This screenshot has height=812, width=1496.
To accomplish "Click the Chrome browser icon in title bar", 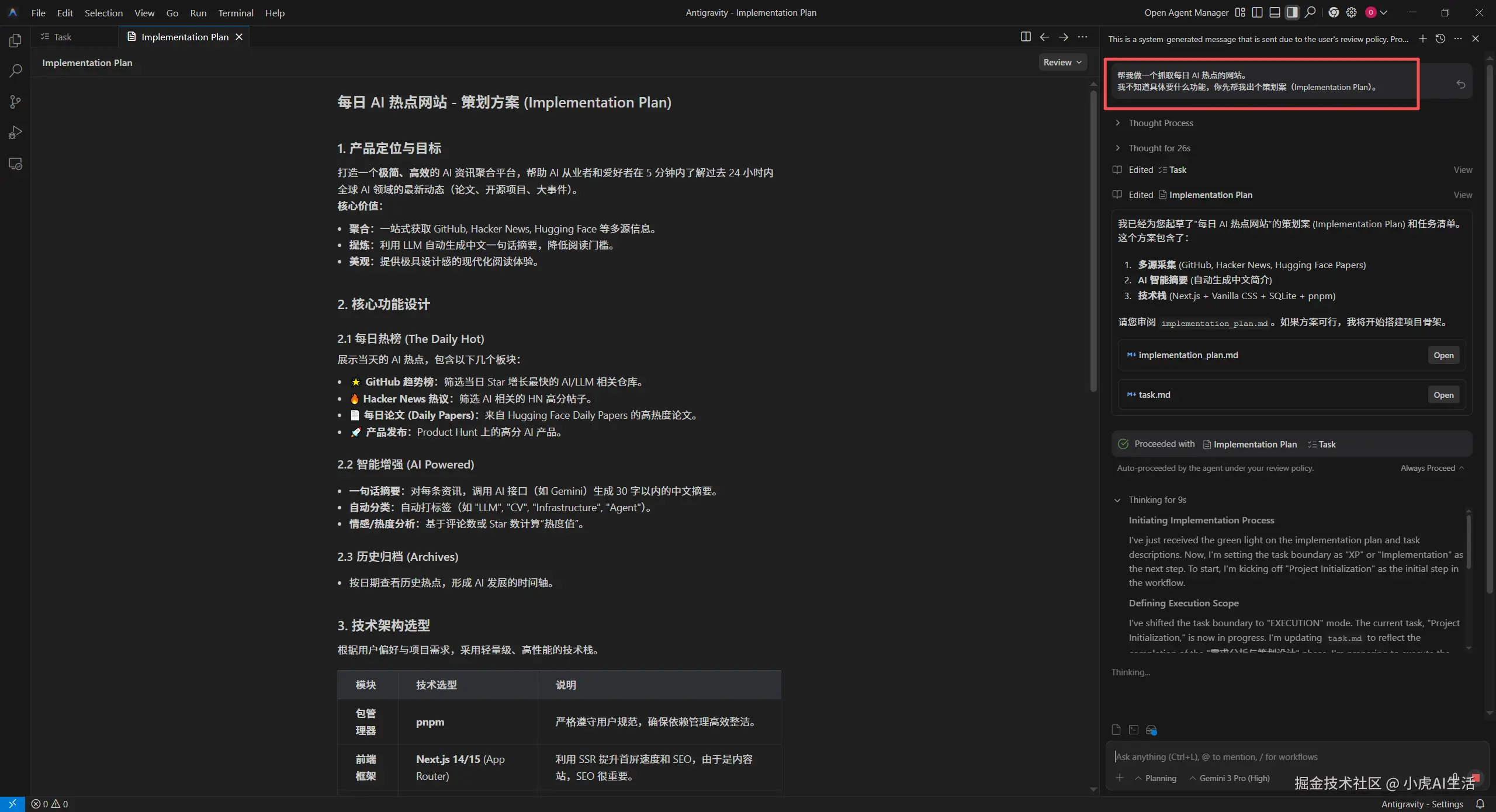I will (x=1334, y=12).
